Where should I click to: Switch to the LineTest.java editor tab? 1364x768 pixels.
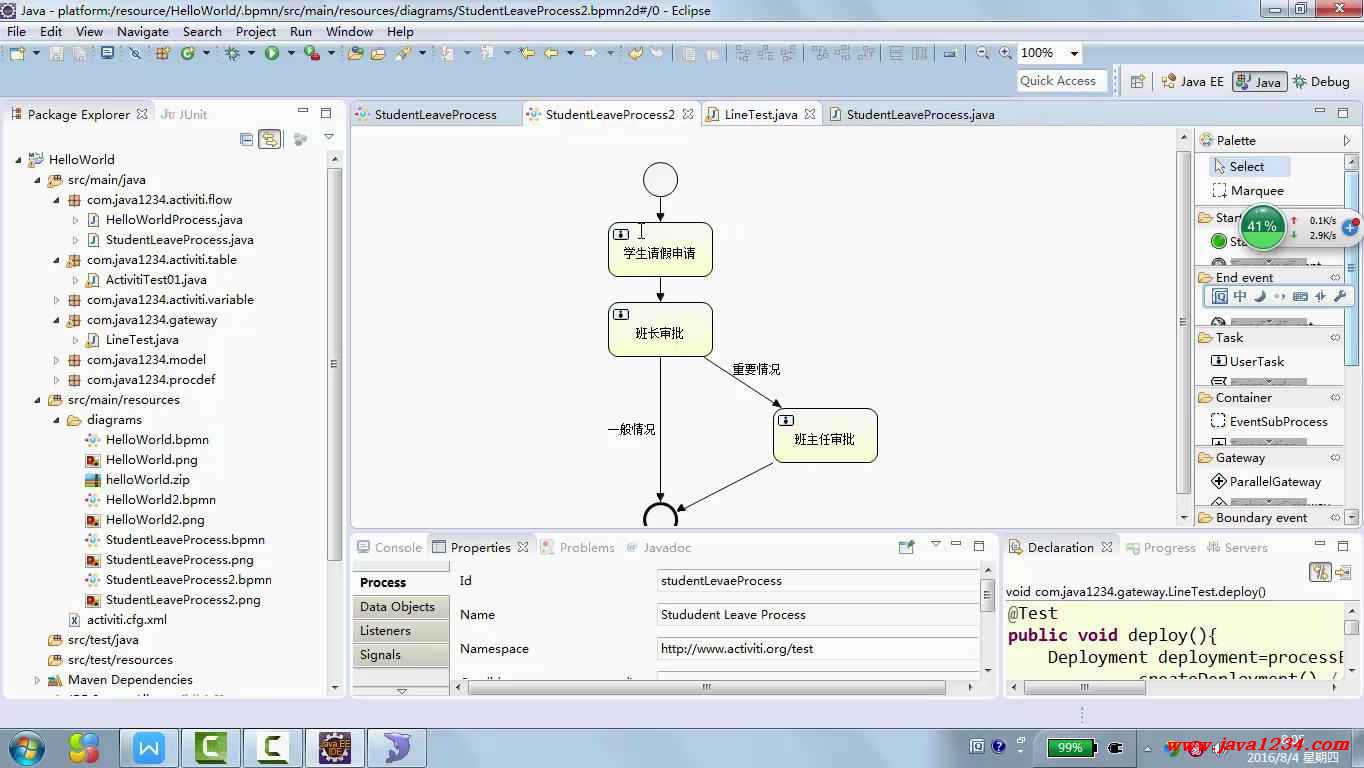760,114
